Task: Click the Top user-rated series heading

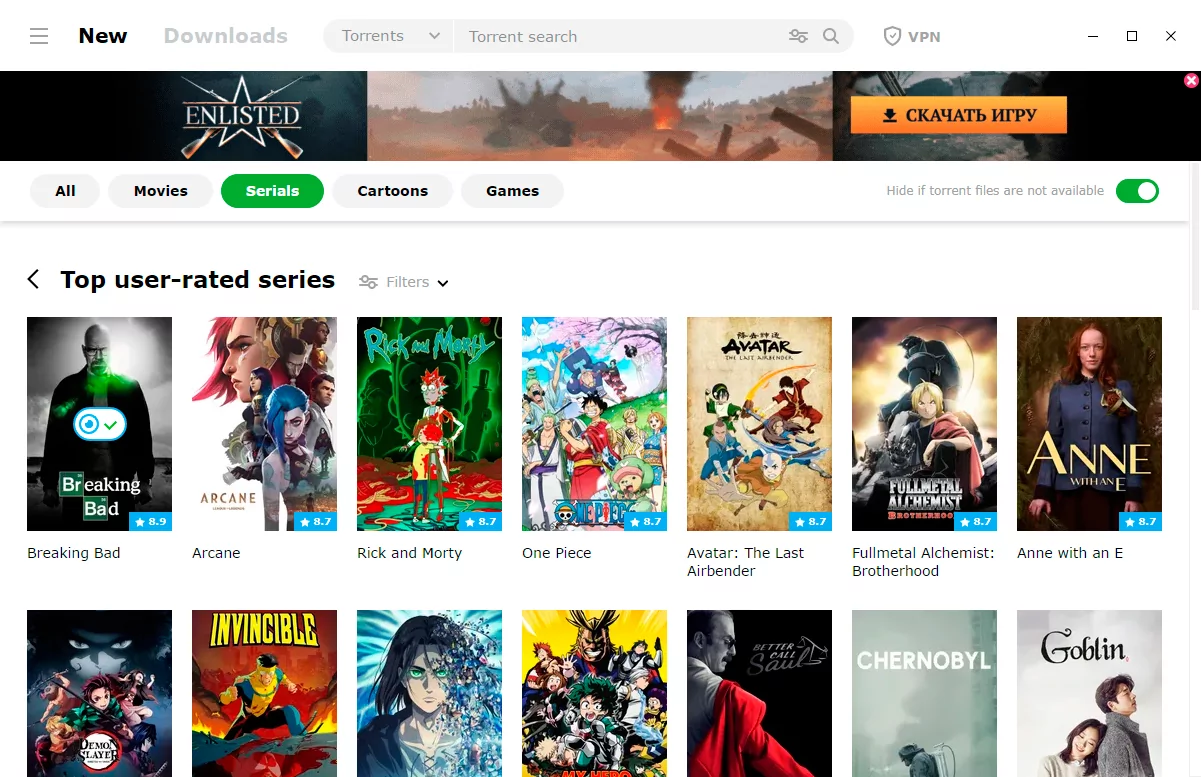Action: (x=198, y=280)
